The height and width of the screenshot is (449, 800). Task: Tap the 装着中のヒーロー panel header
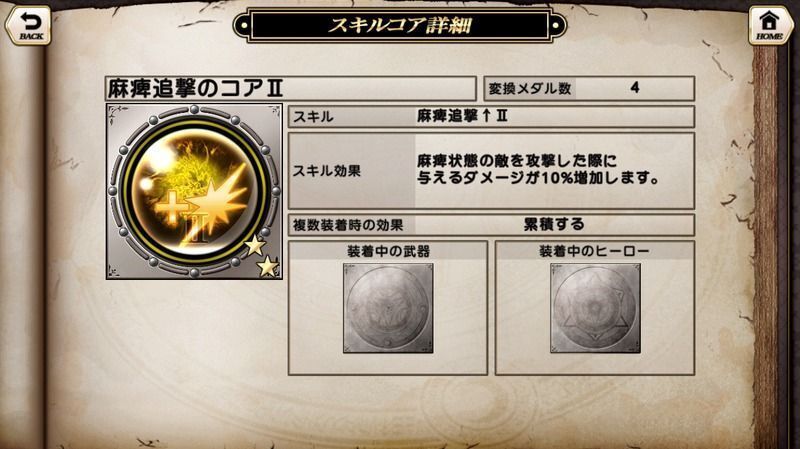coord(594,251)
